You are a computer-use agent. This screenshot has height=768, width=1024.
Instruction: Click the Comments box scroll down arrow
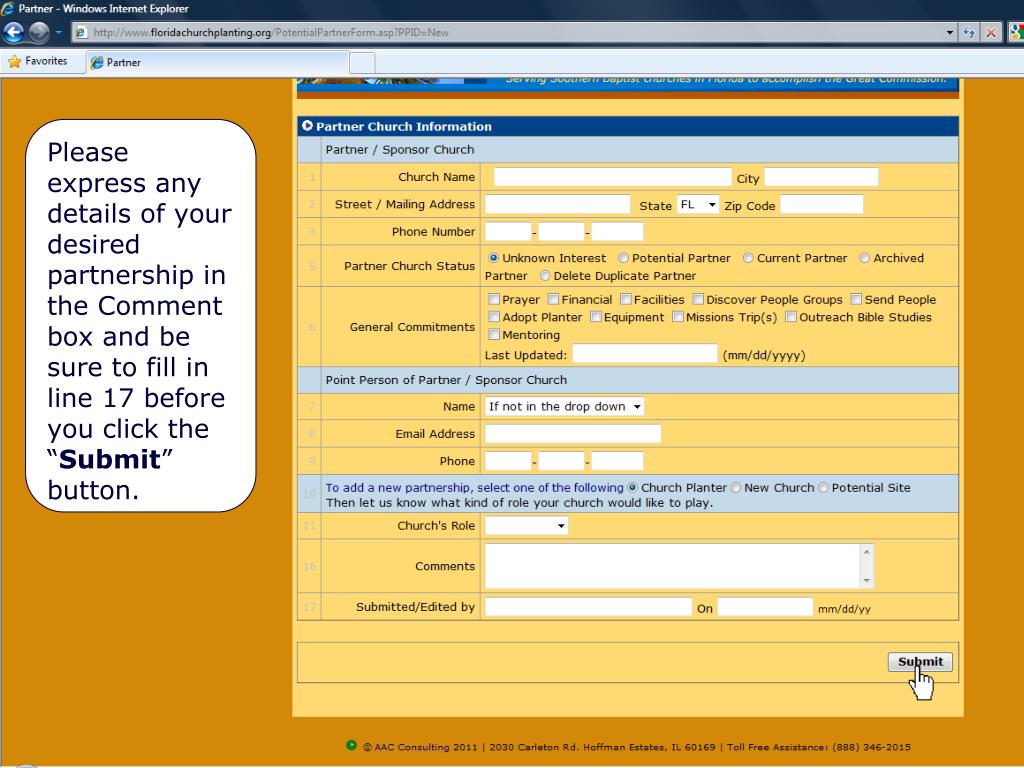click(867, 581)
